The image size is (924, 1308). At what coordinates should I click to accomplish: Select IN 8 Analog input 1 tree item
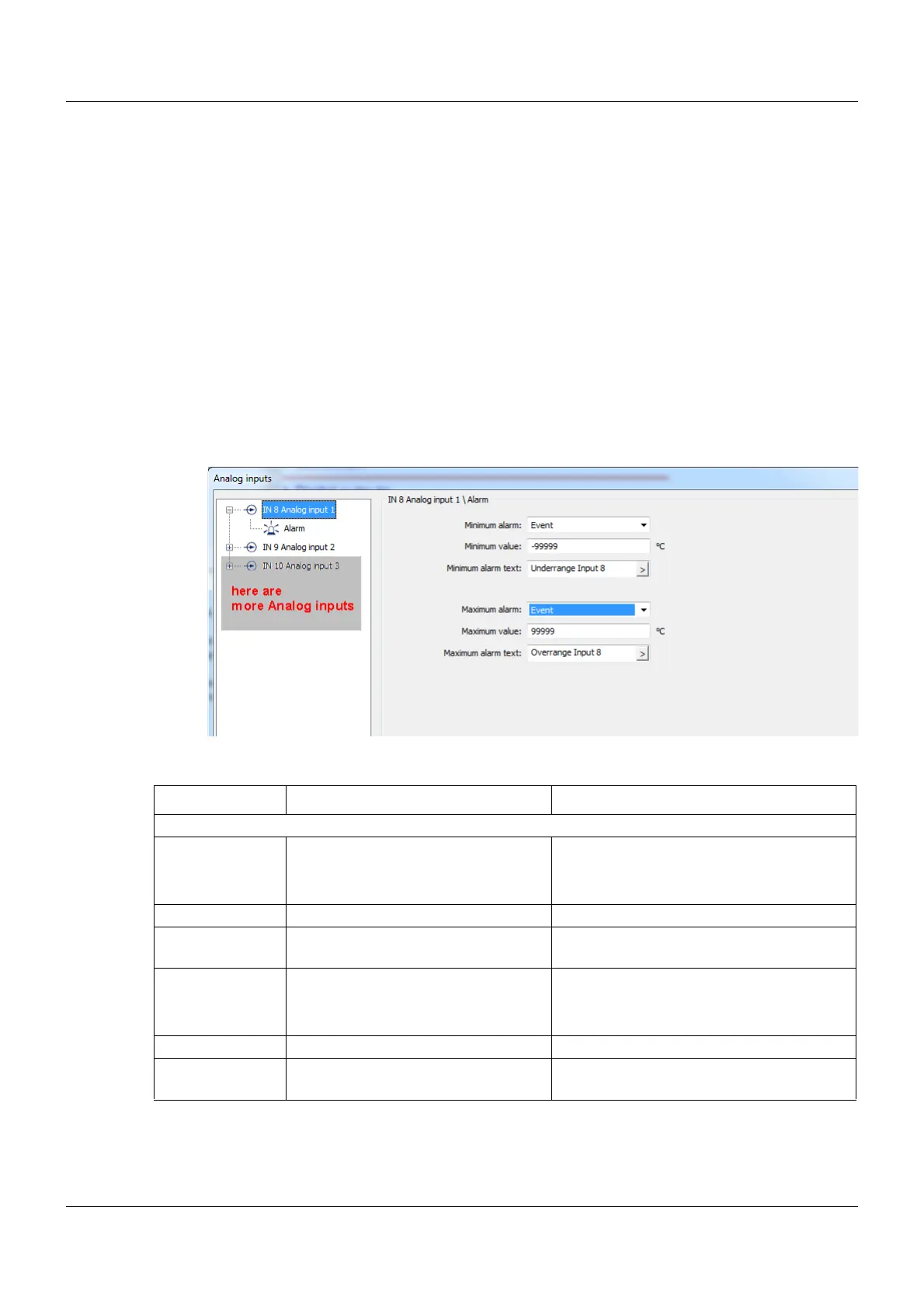[x=299, y=510]
